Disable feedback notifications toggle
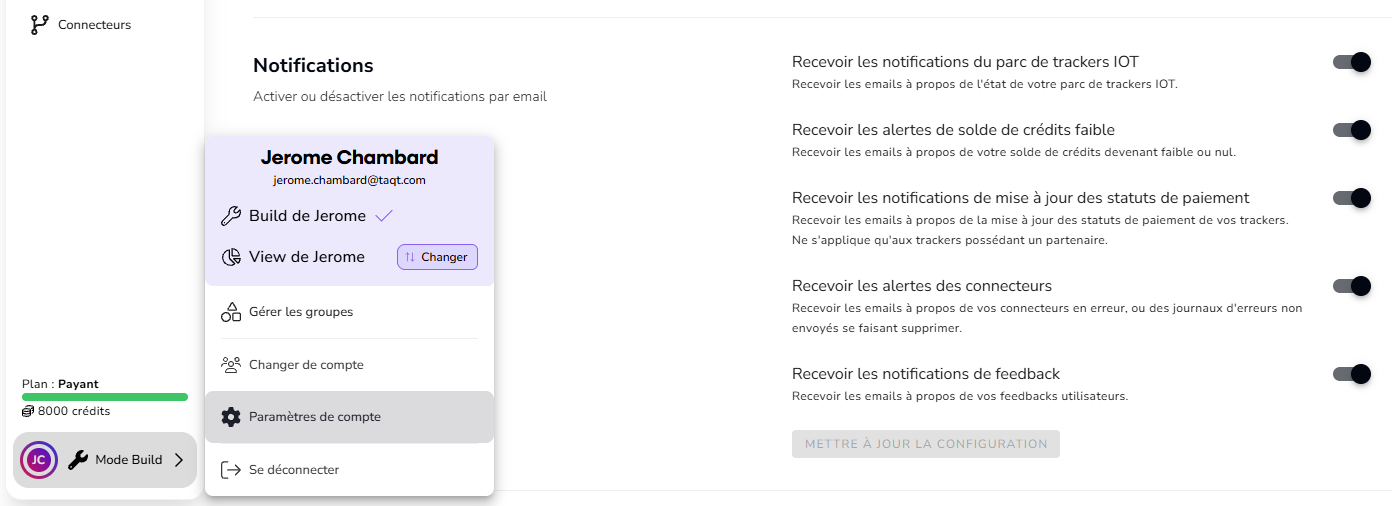Viewport: 1392px width, 506px height. coord(1351,374)
